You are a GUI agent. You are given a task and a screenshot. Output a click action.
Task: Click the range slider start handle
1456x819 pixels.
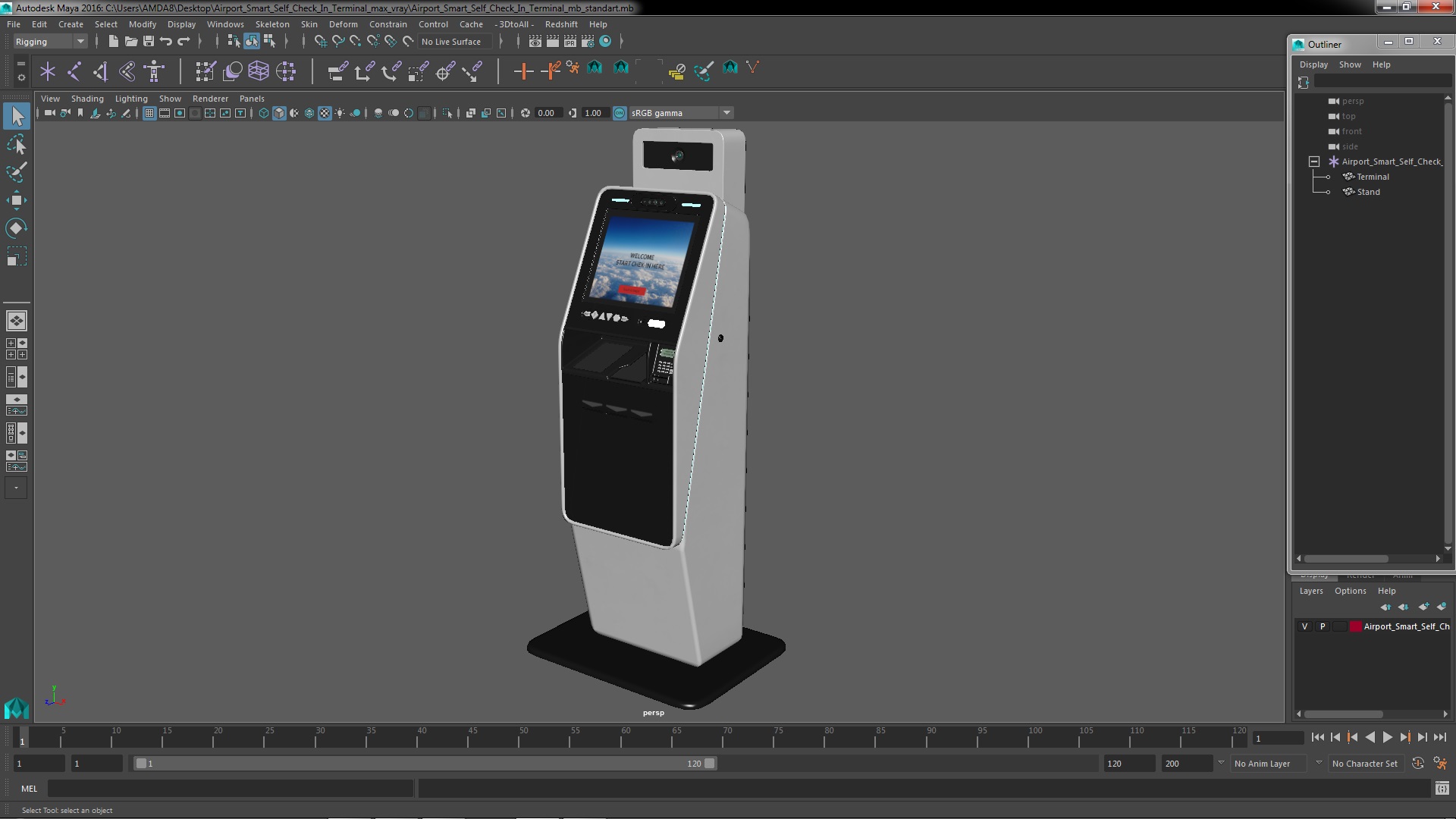pos(141,764)
